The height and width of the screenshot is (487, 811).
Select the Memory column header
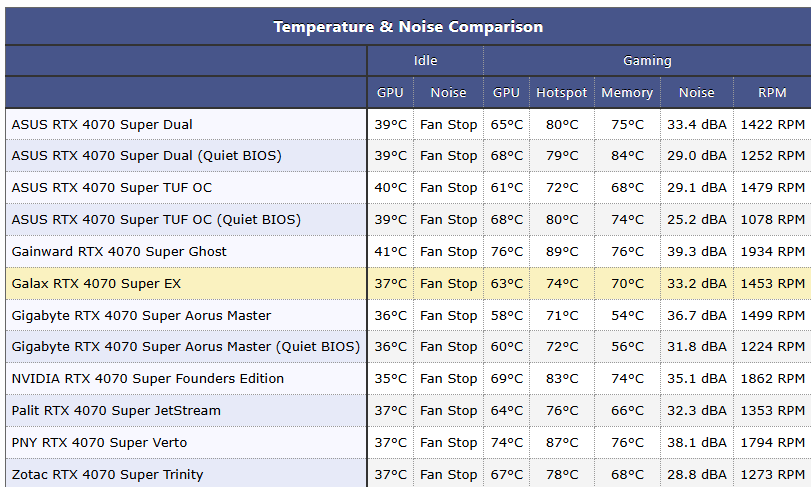627,93
